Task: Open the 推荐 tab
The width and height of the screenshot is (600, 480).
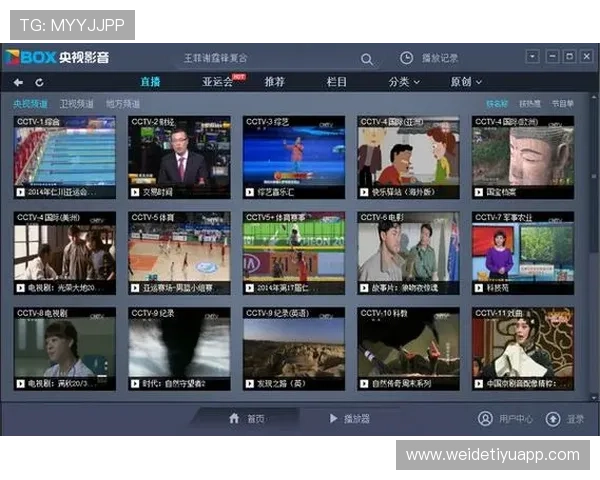Action: tap(275, 82)
